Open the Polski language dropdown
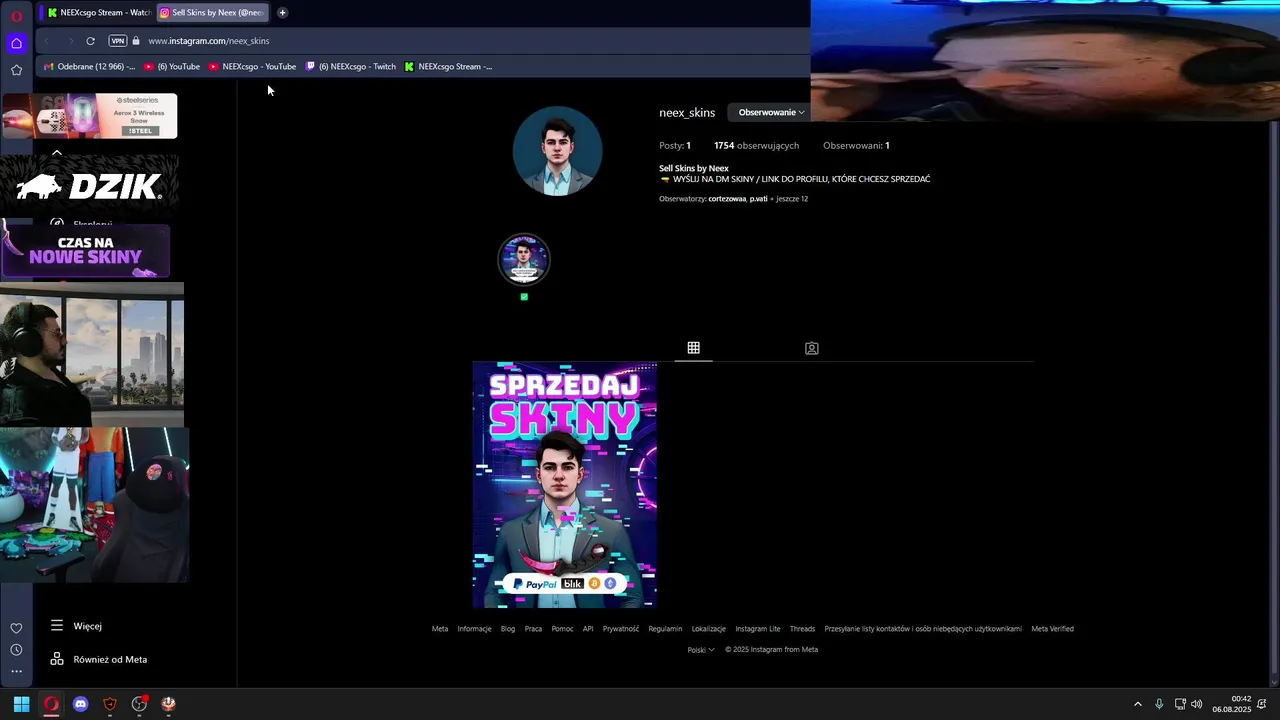The width and height of the screenshot is (1280, 720). pyautogui.click(x=700, y=650)
